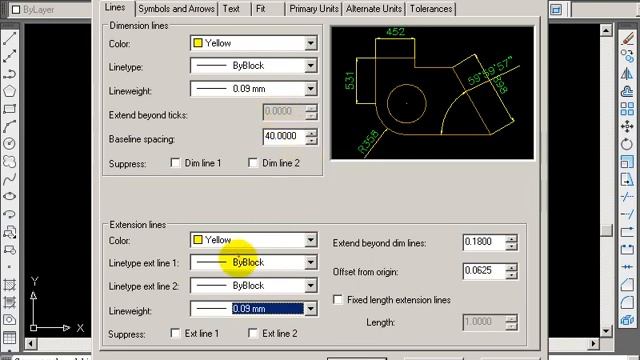
Task: Increase Extend beyond dim lines value
Action: pyautogui.click(x=511, y=238)
